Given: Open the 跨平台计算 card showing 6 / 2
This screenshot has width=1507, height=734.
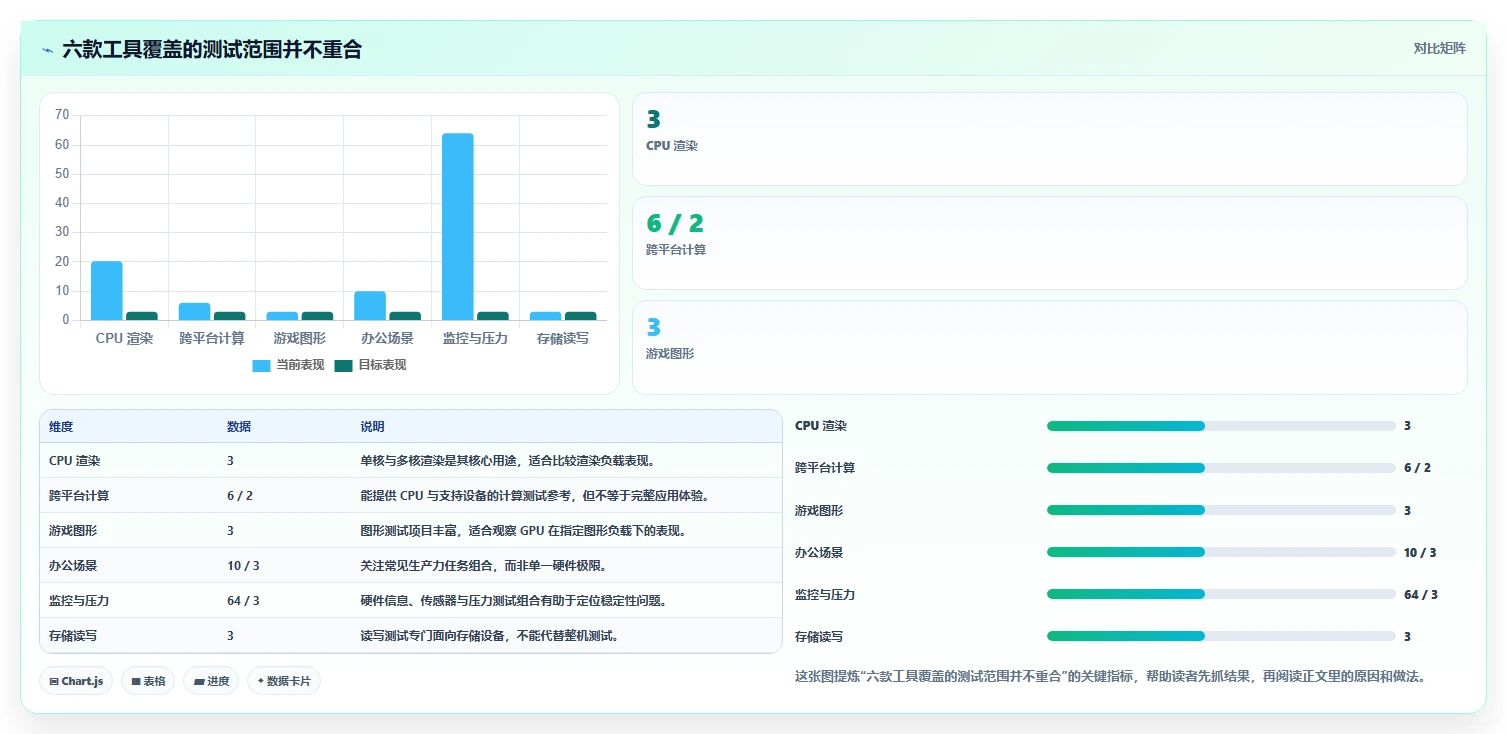Looking at the screenshot, I should (1050, 243).
